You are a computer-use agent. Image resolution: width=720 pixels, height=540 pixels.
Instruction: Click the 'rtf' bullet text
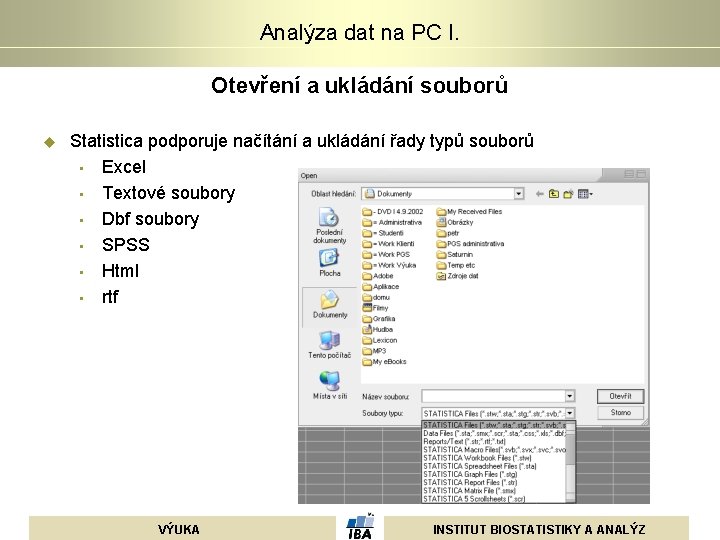110,297
